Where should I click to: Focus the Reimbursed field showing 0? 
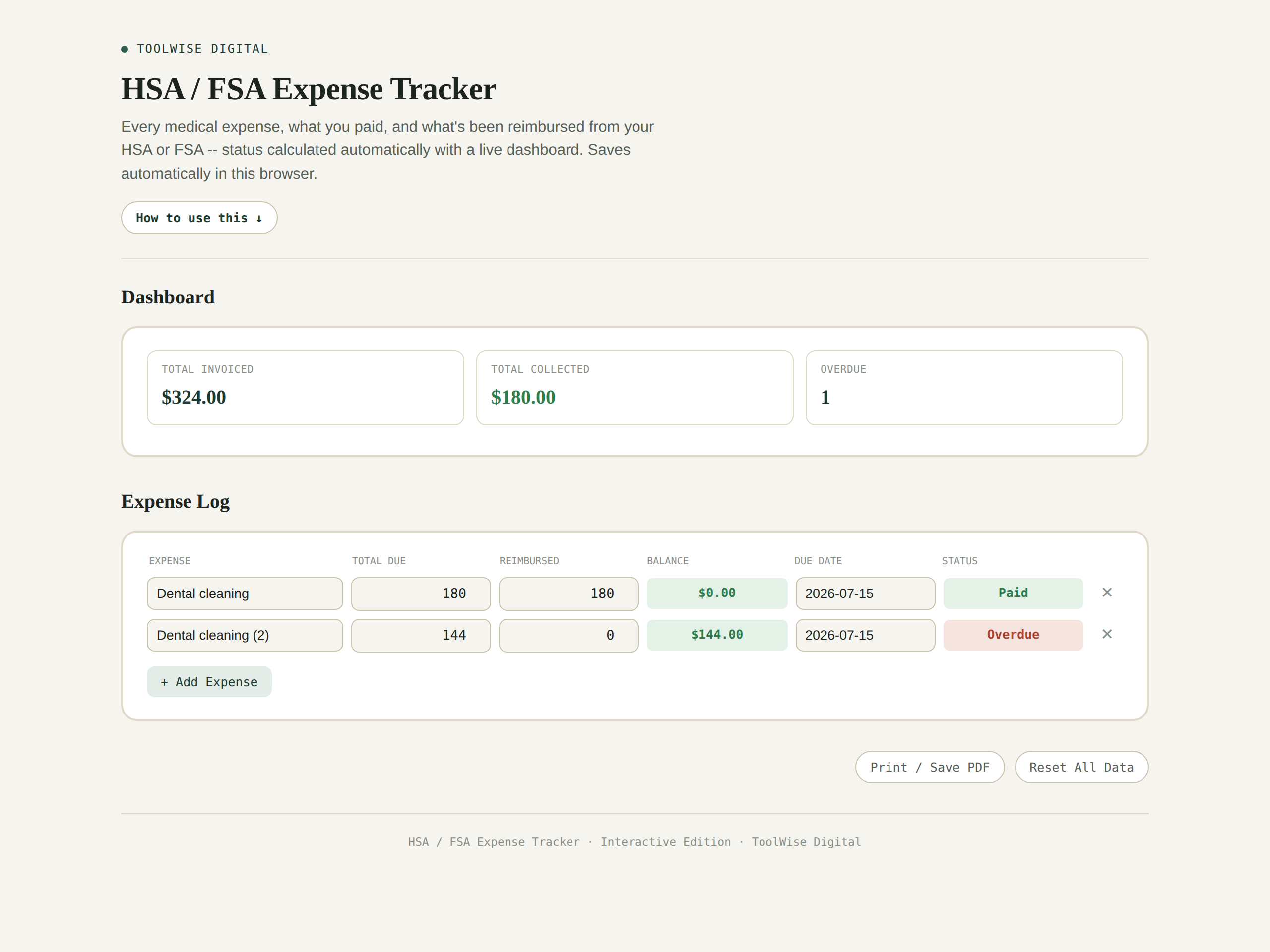pos(569,635)
